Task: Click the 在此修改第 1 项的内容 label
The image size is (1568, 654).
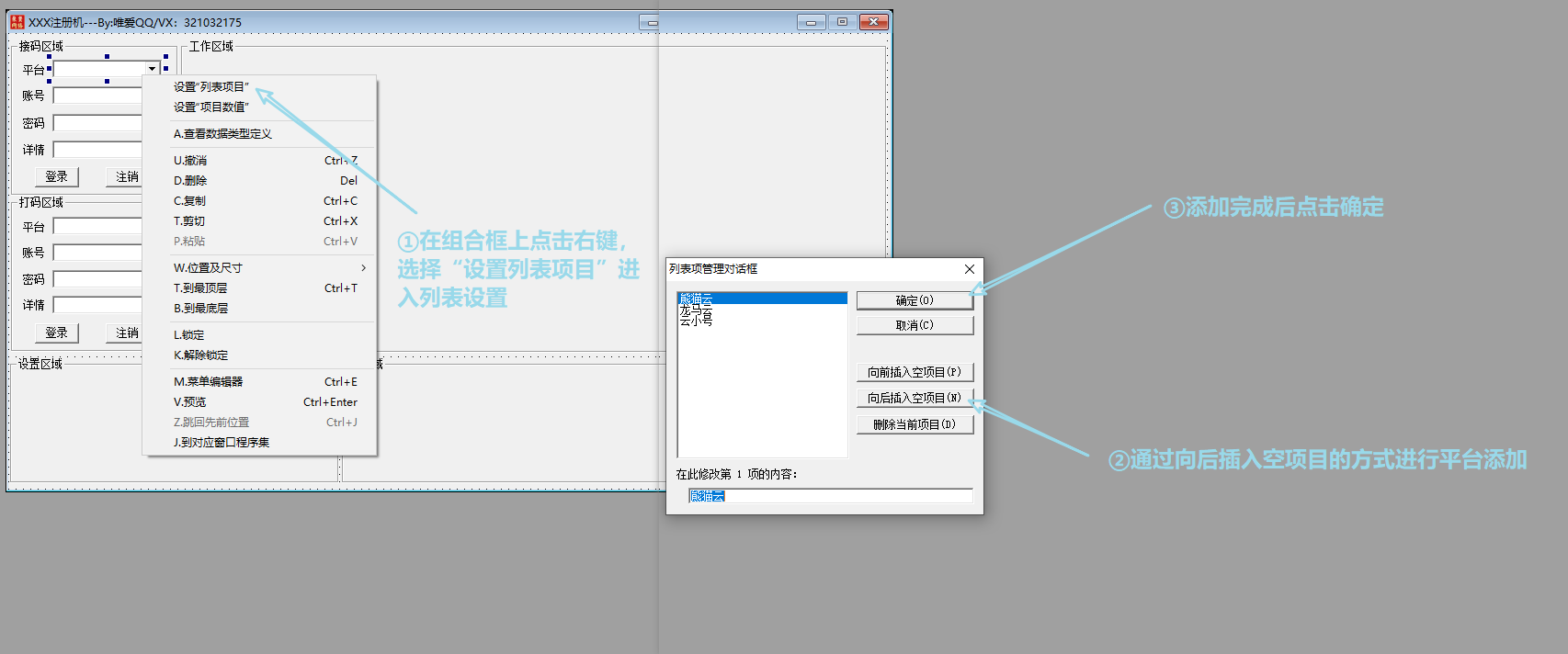Action: (737, 474)
